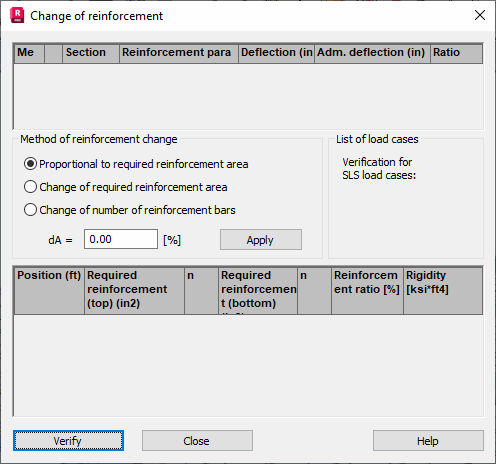Viewport: 496px width, 464px height.
Task: Click the Verify button
Action: click(68, 441)
